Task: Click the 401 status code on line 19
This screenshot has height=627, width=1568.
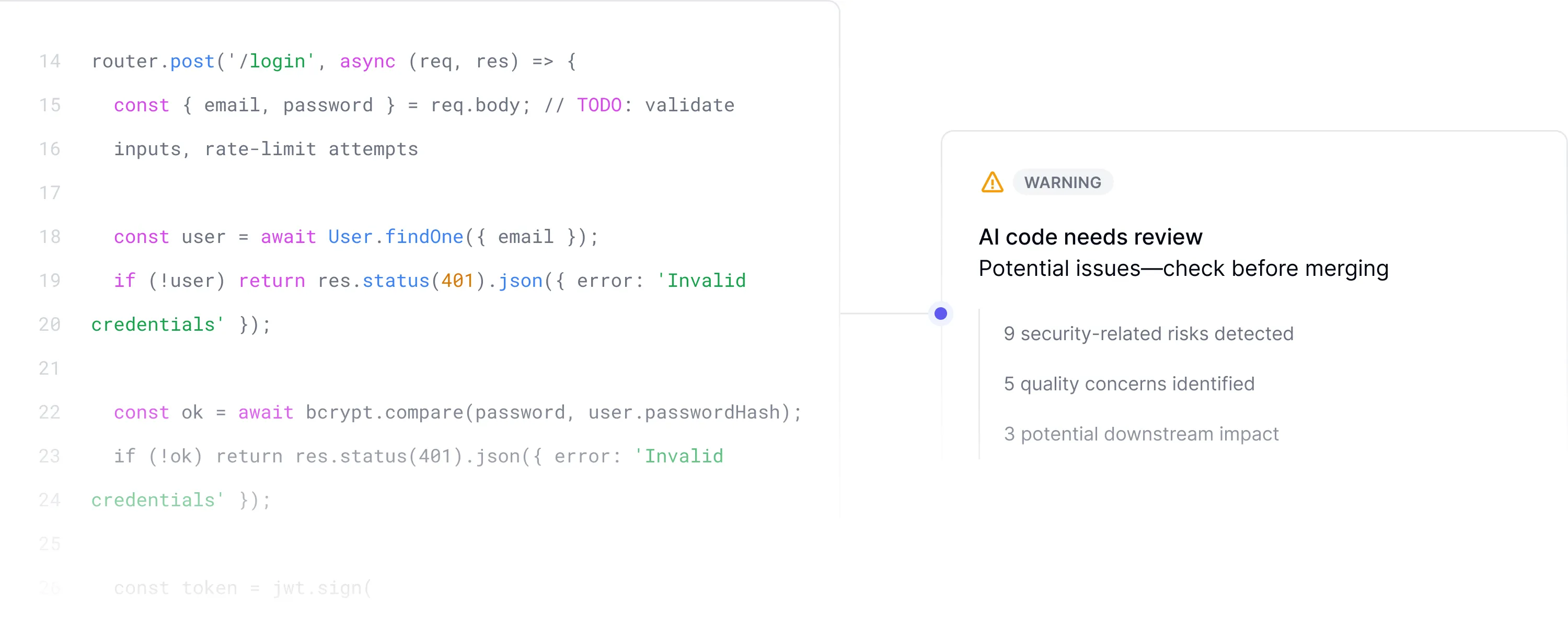Action: pos(457,281)
